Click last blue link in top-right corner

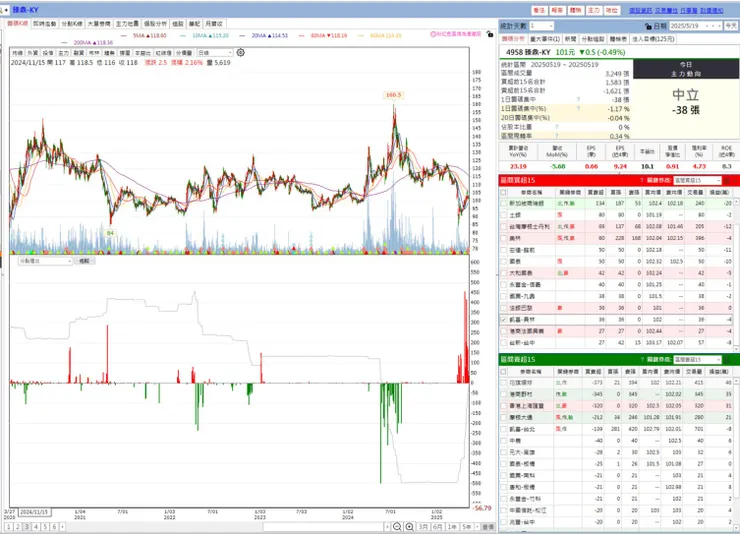(712, 10)
